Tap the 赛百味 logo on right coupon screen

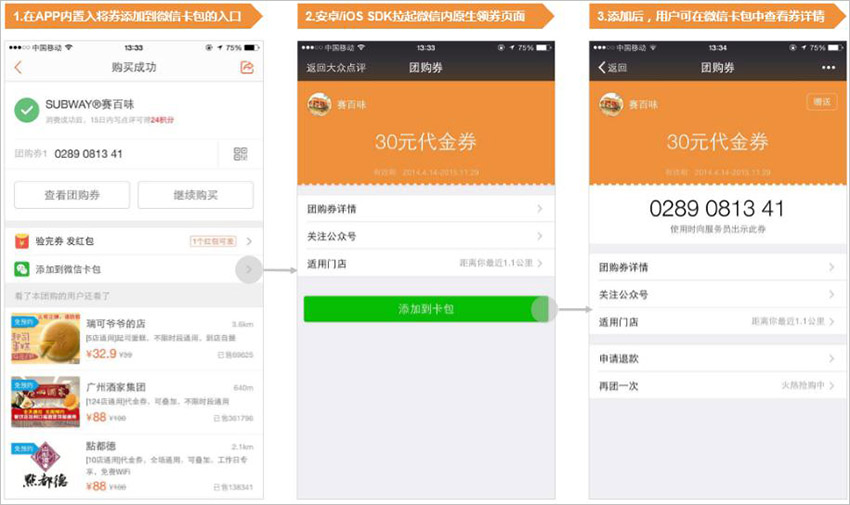611,104
